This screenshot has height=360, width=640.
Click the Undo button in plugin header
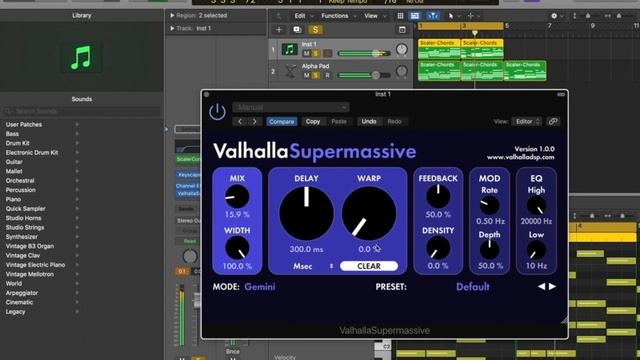[x=369, y=122]
